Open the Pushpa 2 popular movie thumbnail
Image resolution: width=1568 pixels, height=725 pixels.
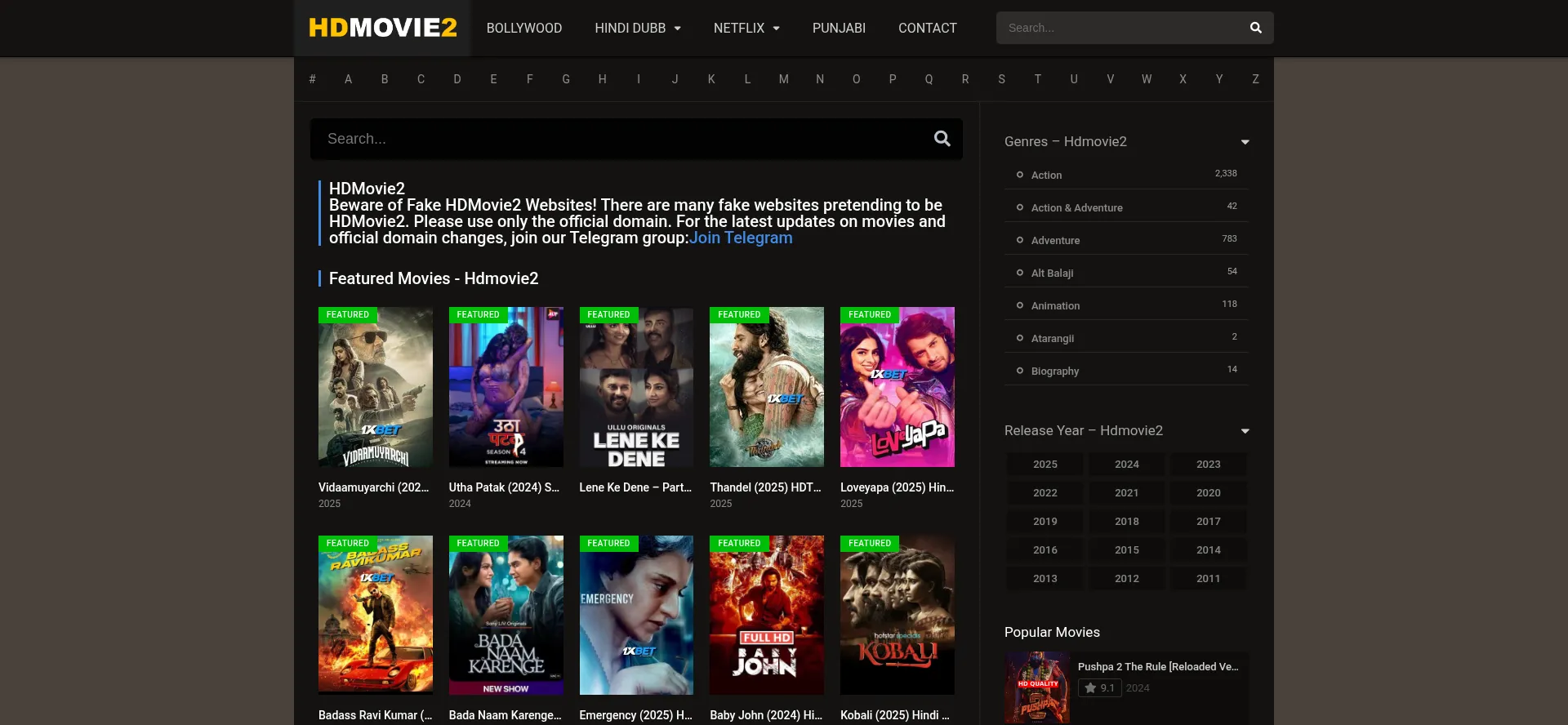tap(1037, 687)
